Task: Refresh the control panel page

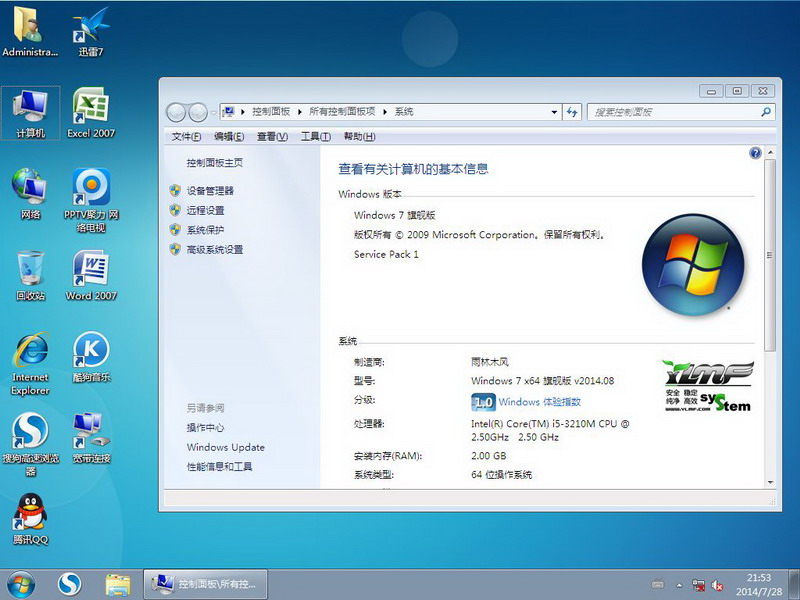Action: tap(572, 112)
